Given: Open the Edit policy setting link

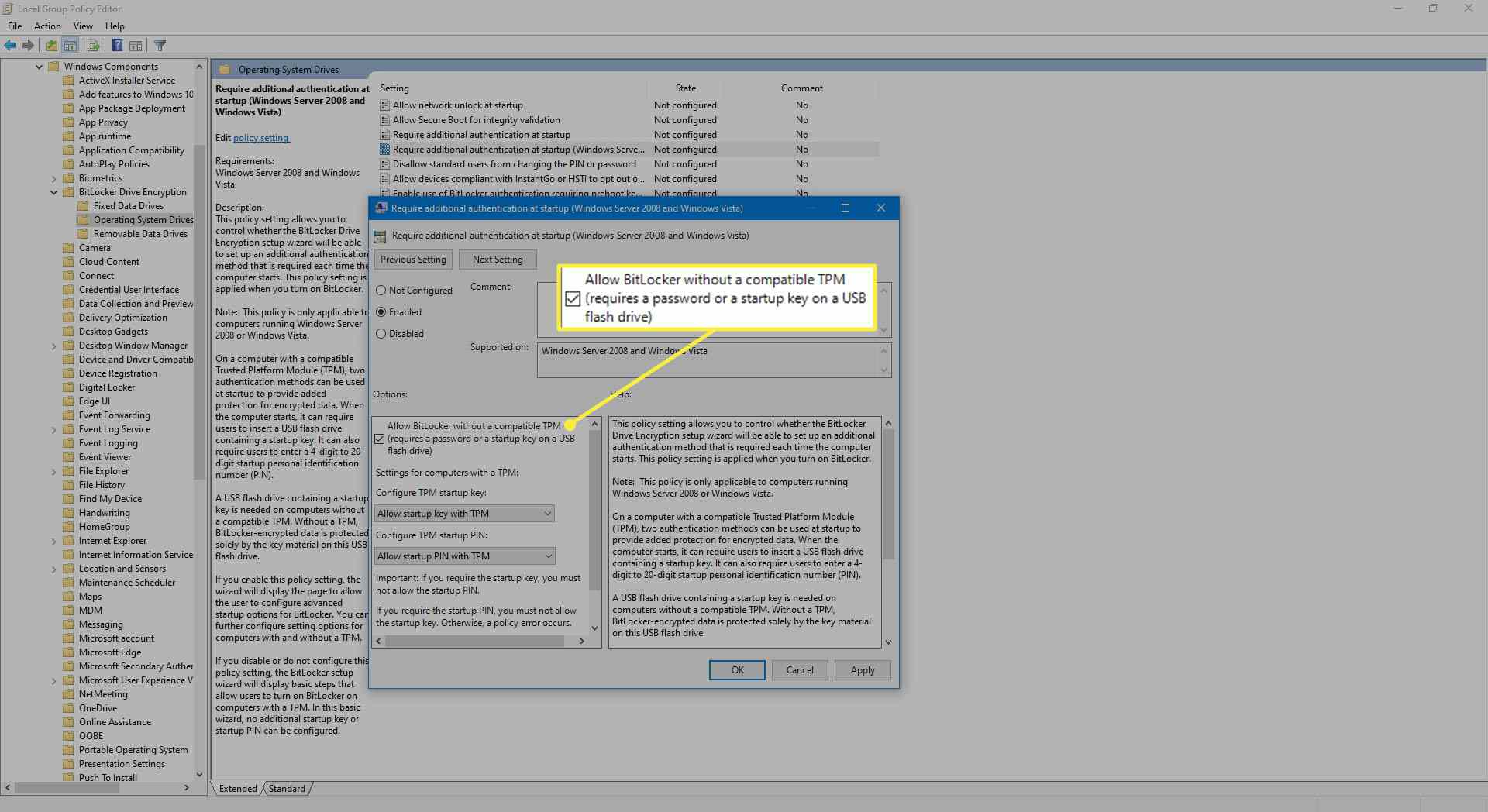Looking at the screenshot, I should click(x=261, y=138).
